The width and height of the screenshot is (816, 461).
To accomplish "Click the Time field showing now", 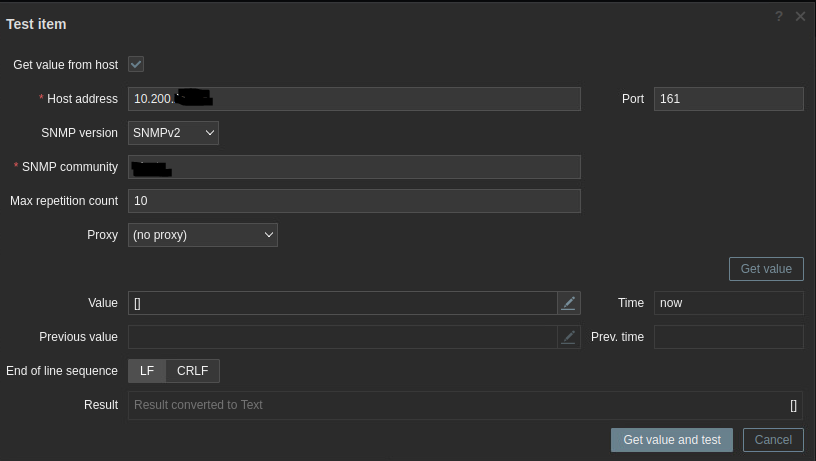I will [728, 303].
